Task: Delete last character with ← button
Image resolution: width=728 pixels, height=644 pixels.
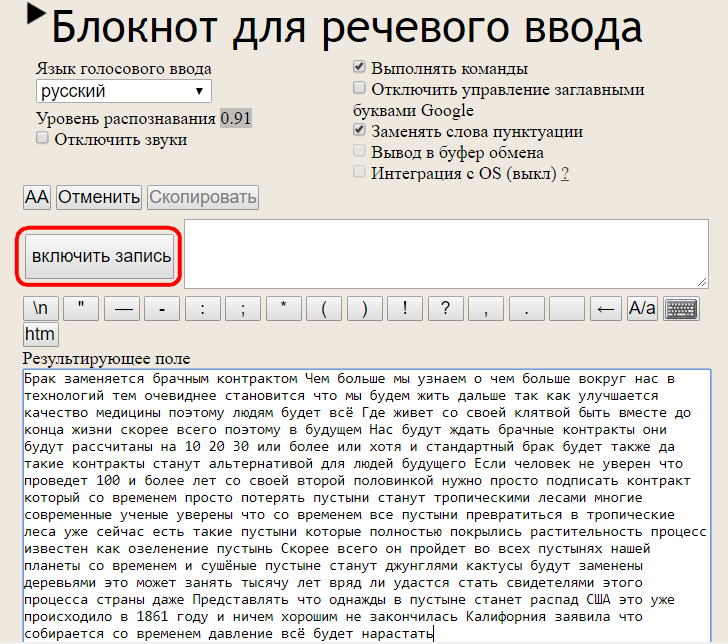Action: click(x=606, y=309)
